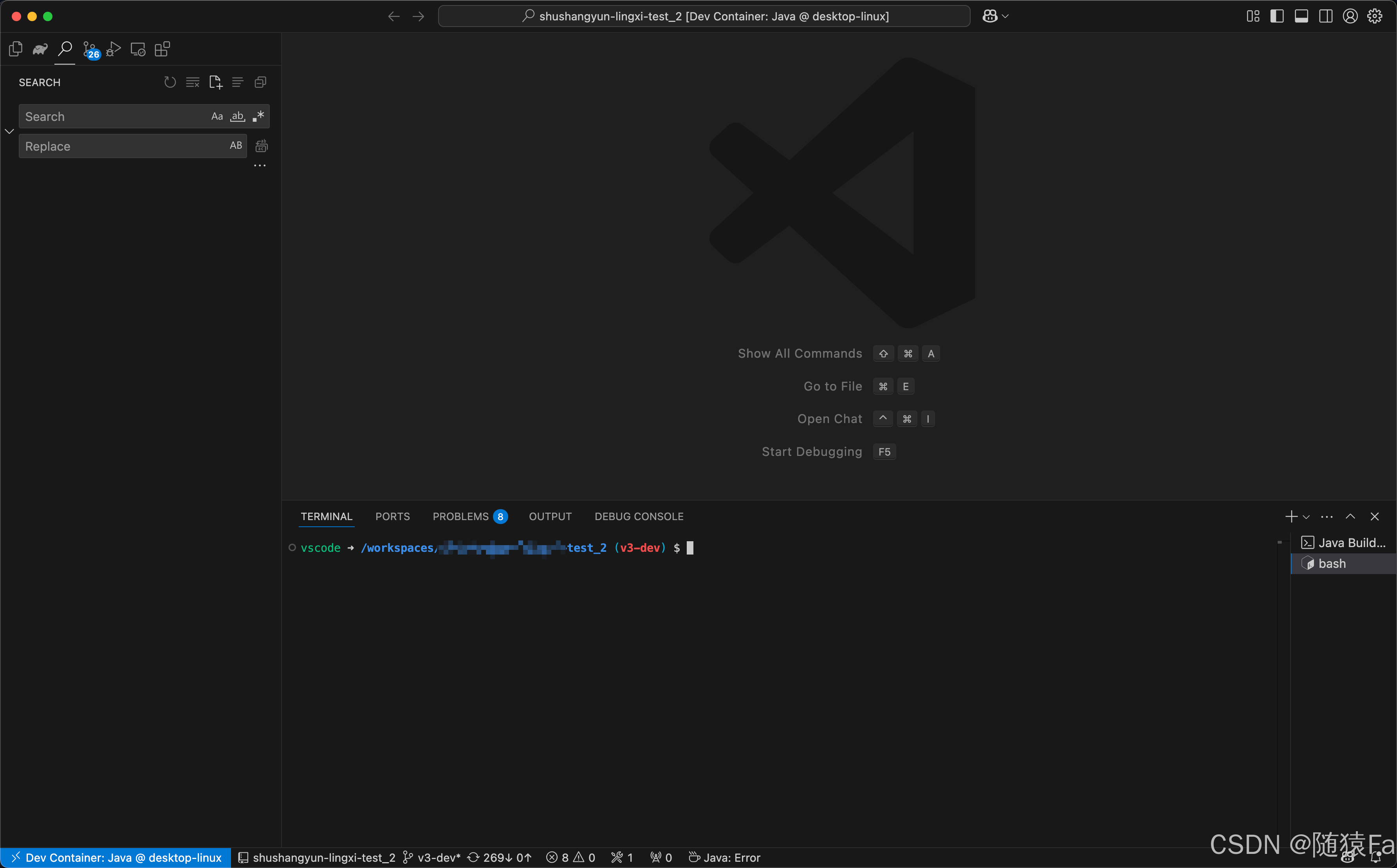The height and width of the screenshot is (868, 1397).
Task: Click Clear Search Results icon
Action: 192,82
